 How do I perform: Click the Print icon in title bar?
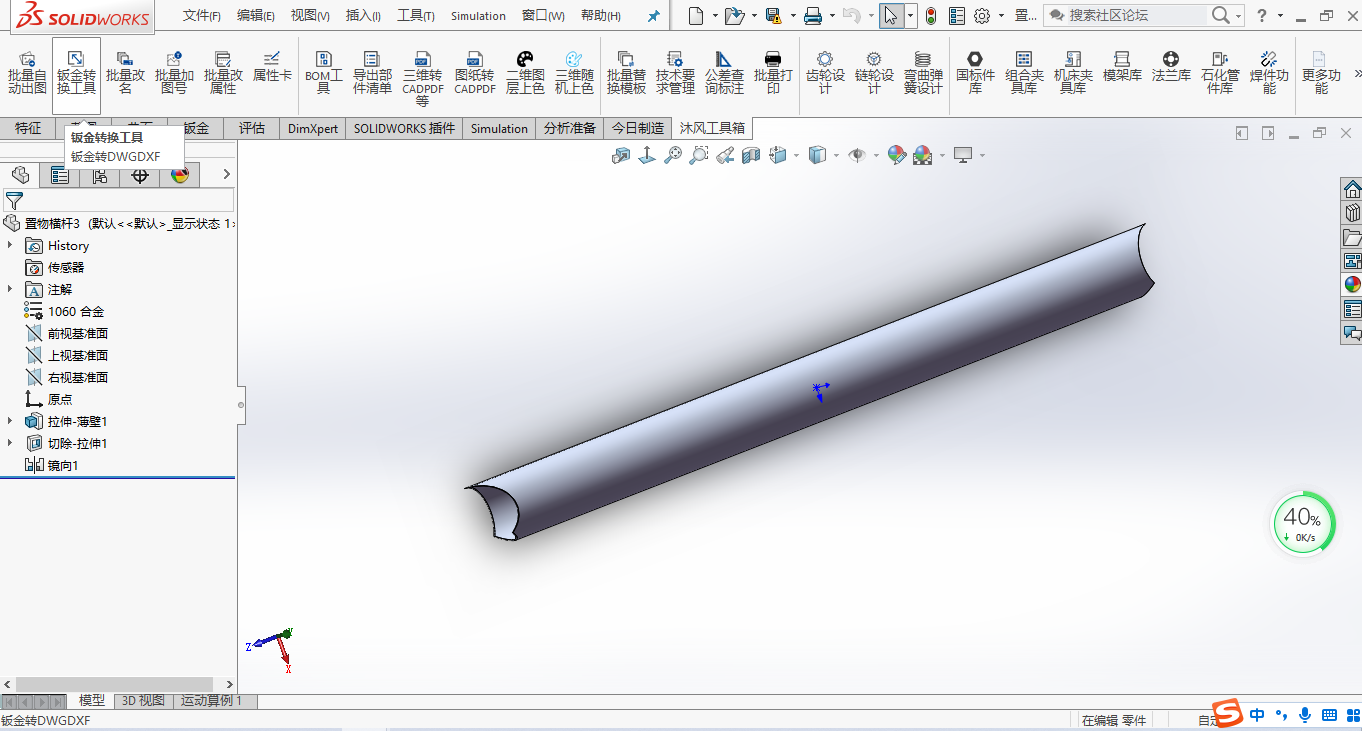pyautogui.click(x=813, y=16)
